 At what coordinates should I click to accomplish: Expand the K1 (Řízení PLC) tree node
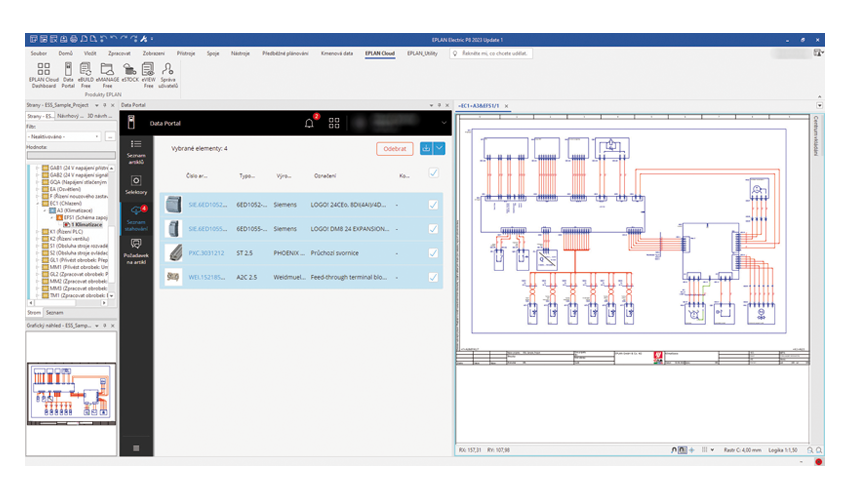click(x=38, y=232)
